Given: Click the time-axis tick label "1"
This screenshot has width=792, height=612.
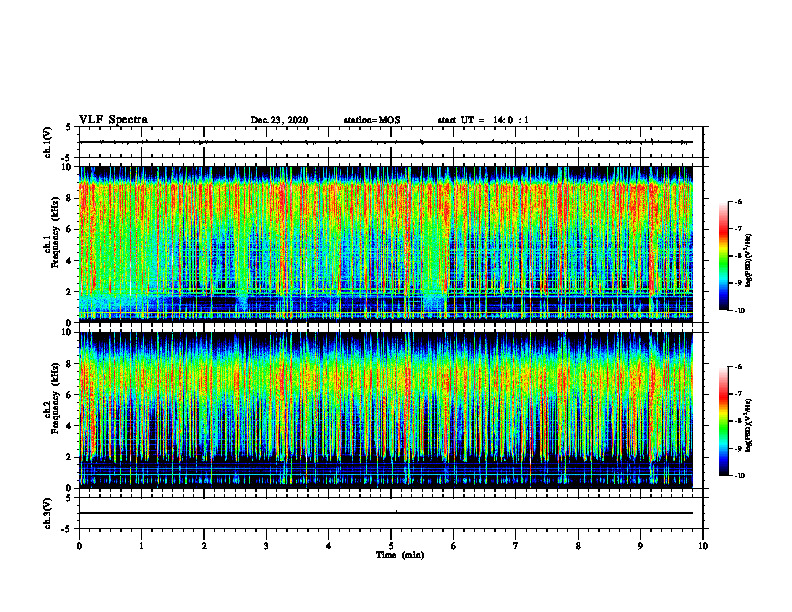Looking at the screenshot, I should (x=141, y=546).
